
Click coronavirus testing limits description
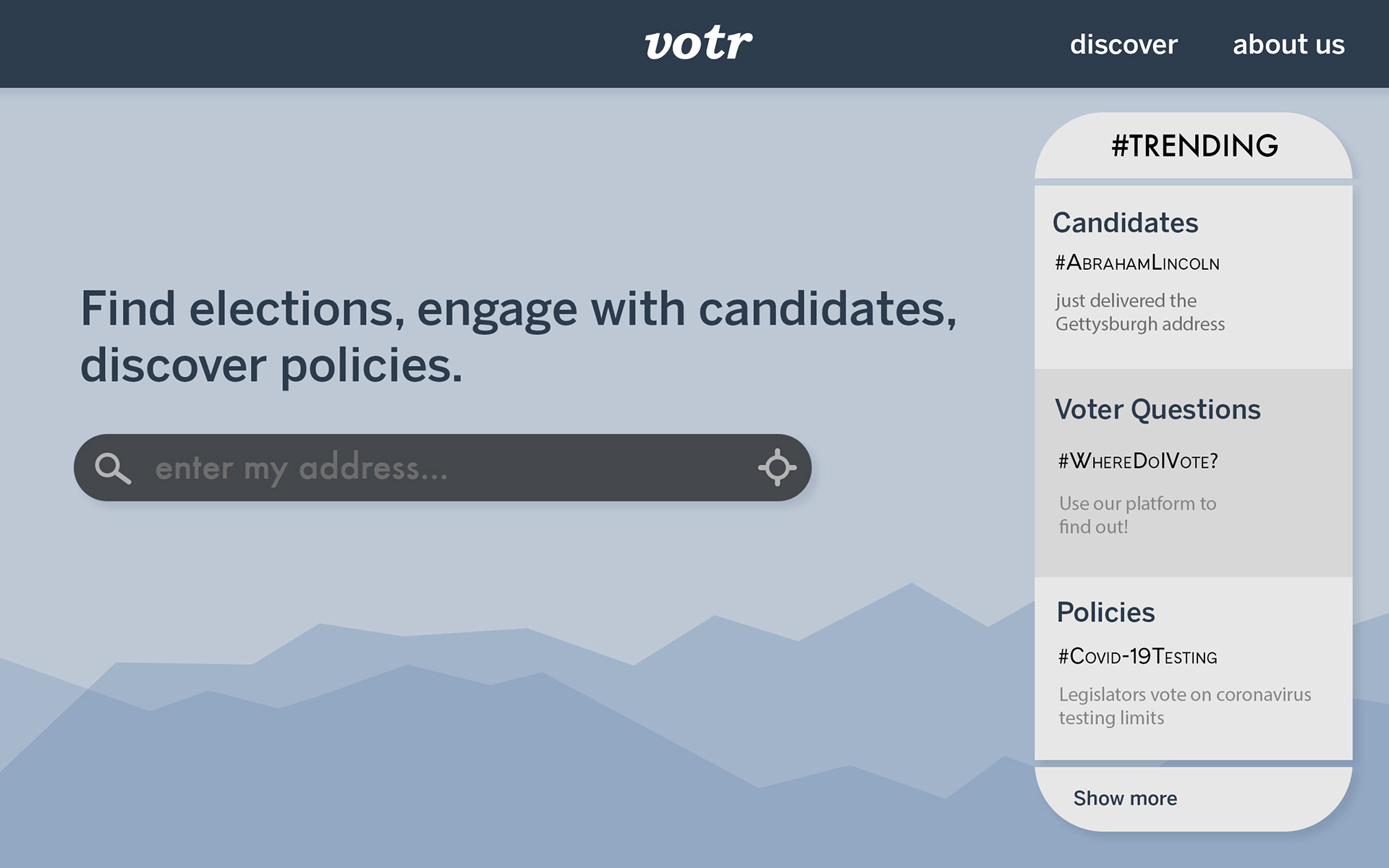[1184, 706]
